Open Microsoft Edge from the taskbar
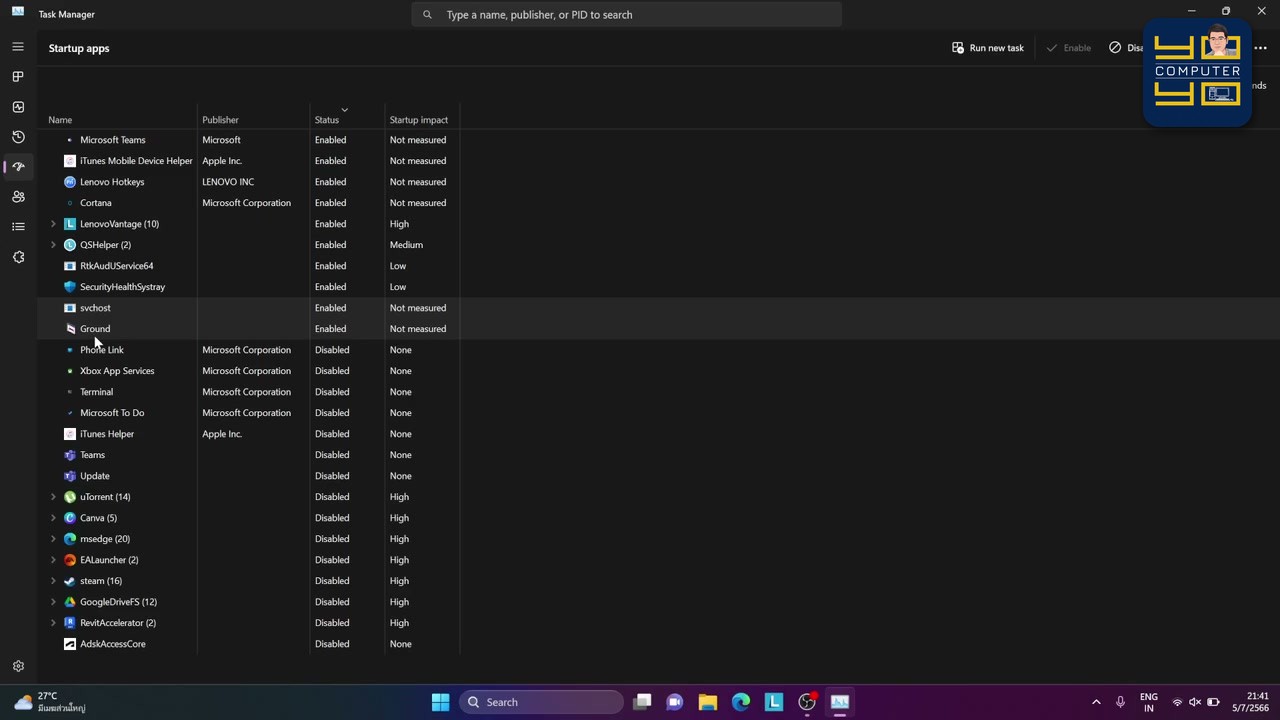Screen dimensions: 1280x720 (x=741, y=702)
